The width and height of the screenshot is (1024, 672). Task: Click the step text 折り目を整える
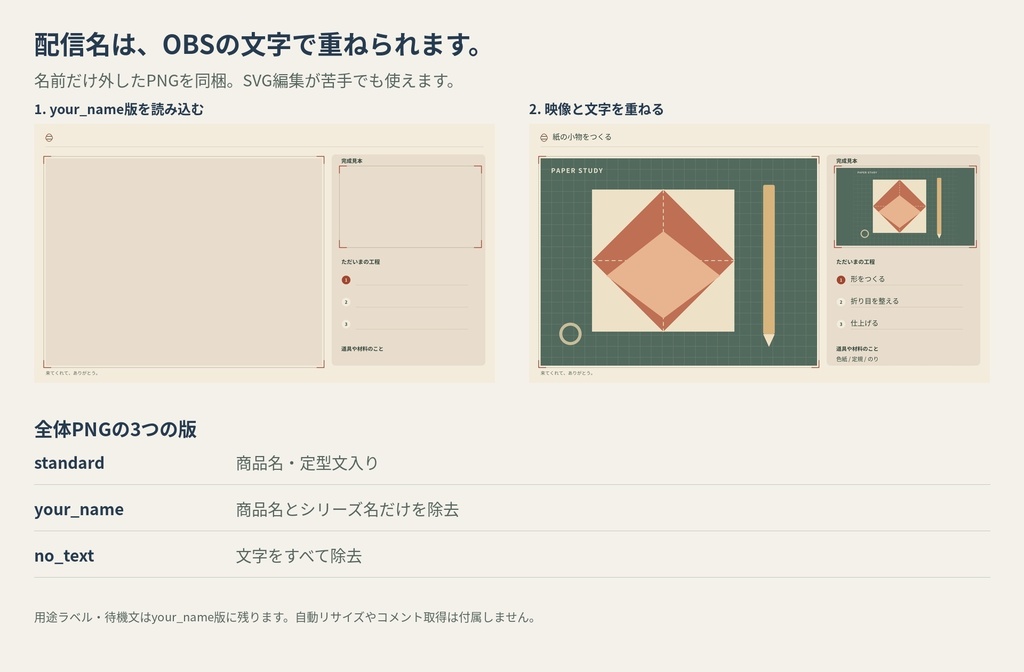[874, 301]
